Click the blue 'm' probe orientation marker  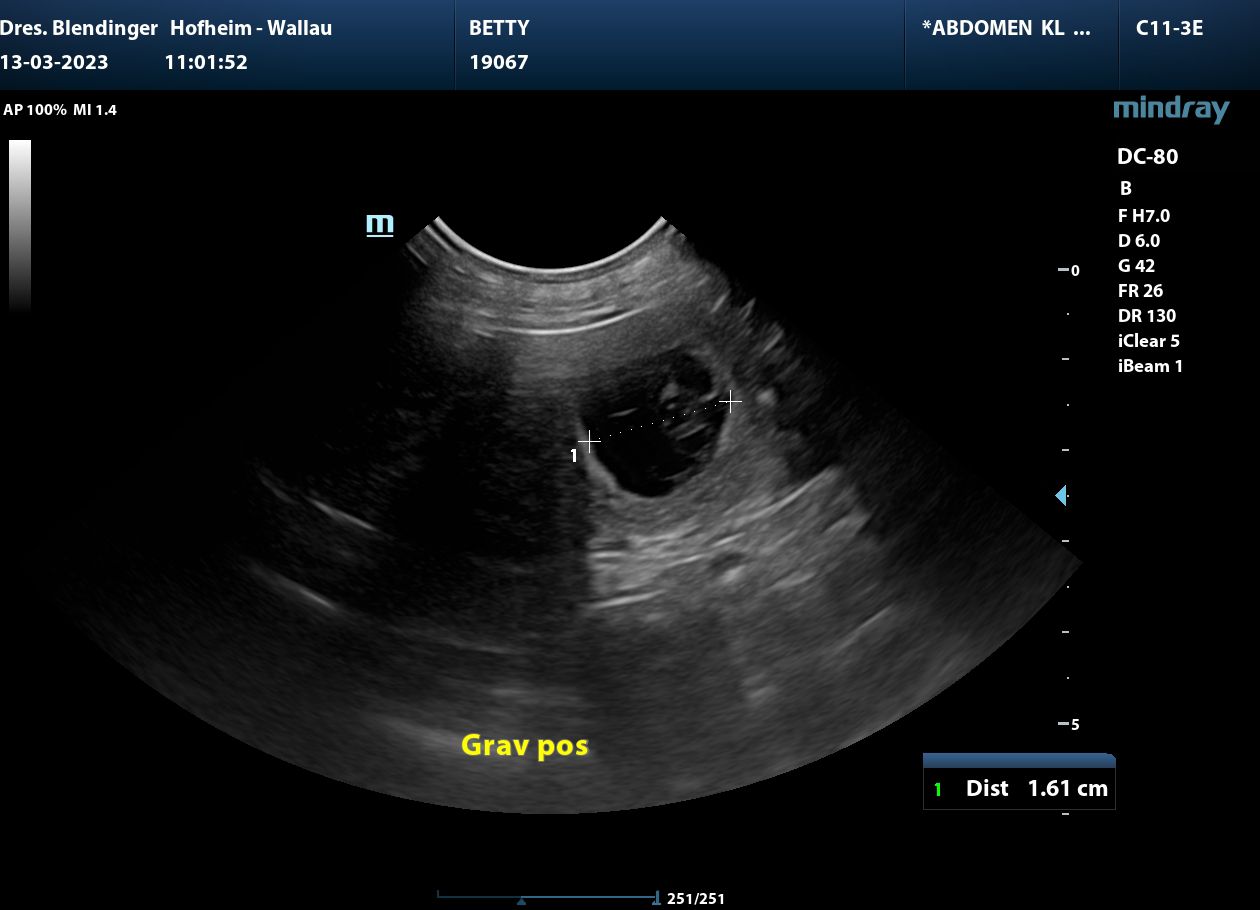[380, 224]
